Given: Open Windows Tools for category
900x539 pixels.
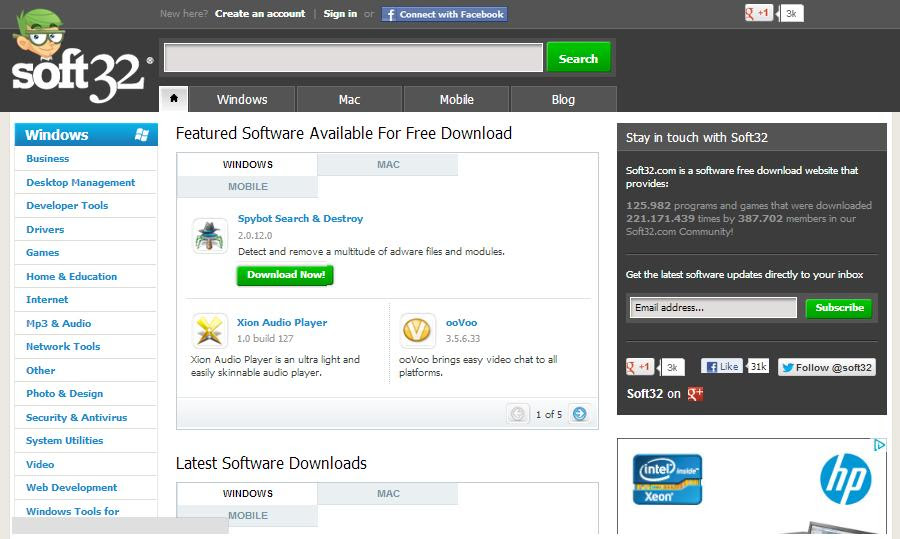Looking at the screenshot, I should pos(72,511).
